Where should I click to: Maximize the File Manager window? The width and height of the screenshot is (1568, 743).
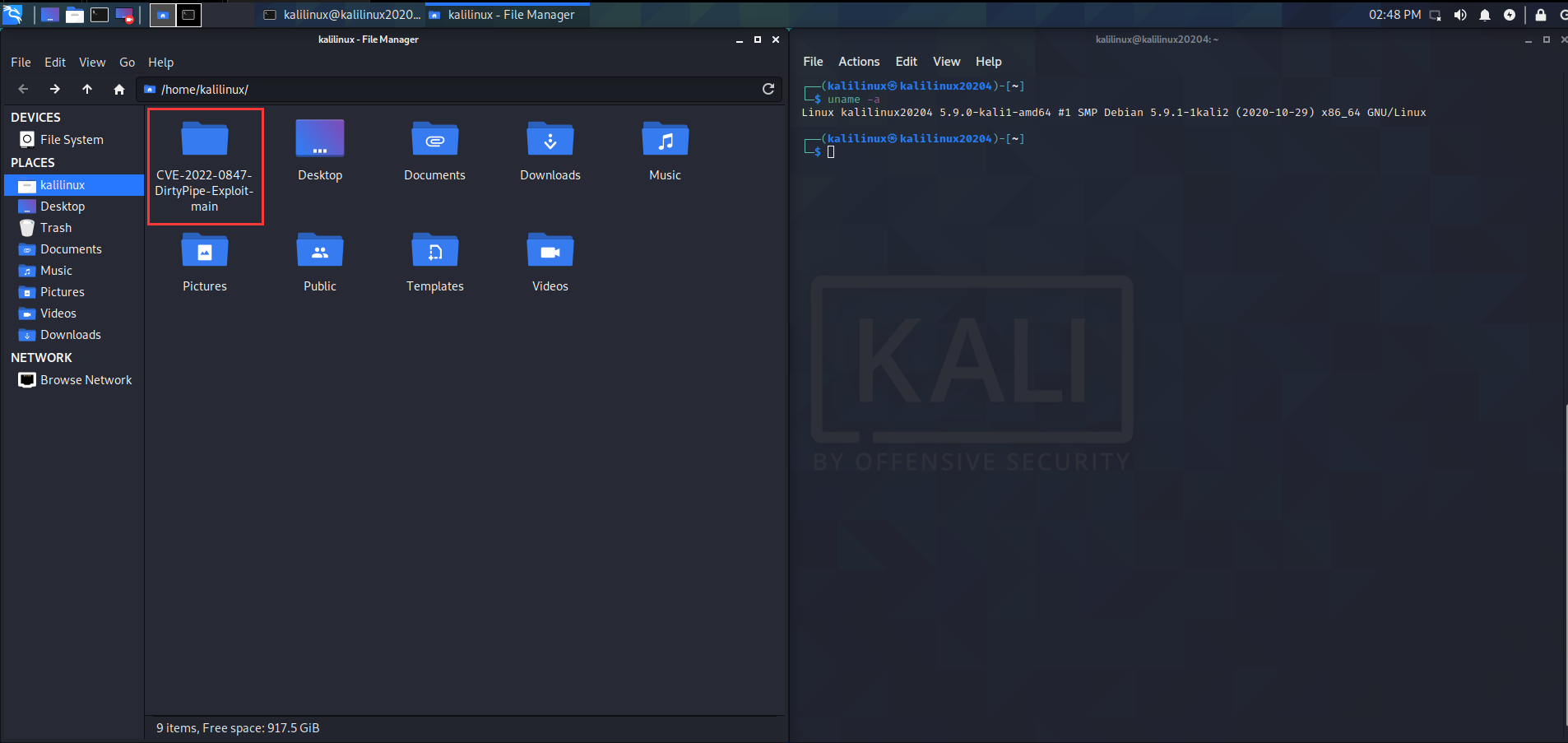(x=757, y=39)
